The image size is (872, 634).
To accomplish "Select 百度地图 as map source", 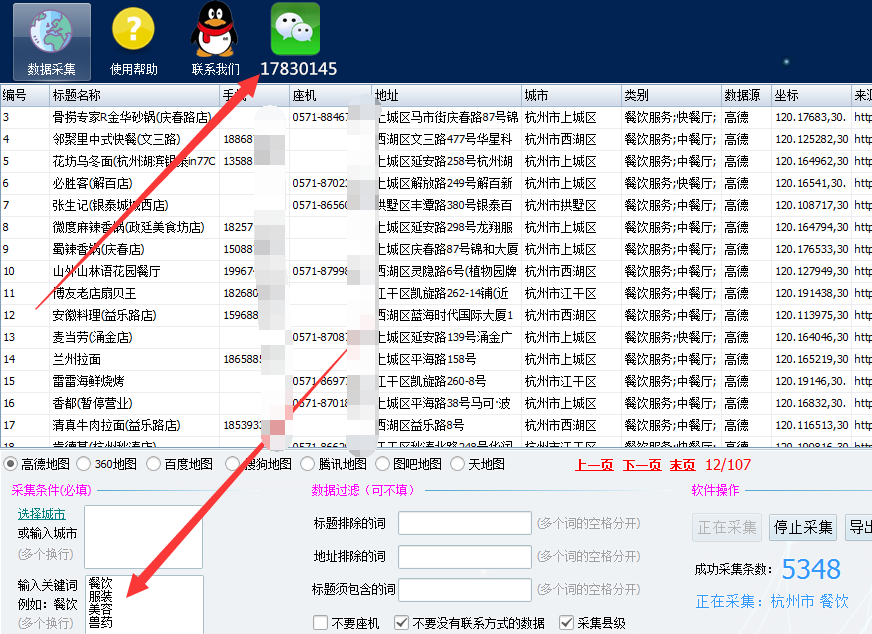I will click(x=153, y=464).
